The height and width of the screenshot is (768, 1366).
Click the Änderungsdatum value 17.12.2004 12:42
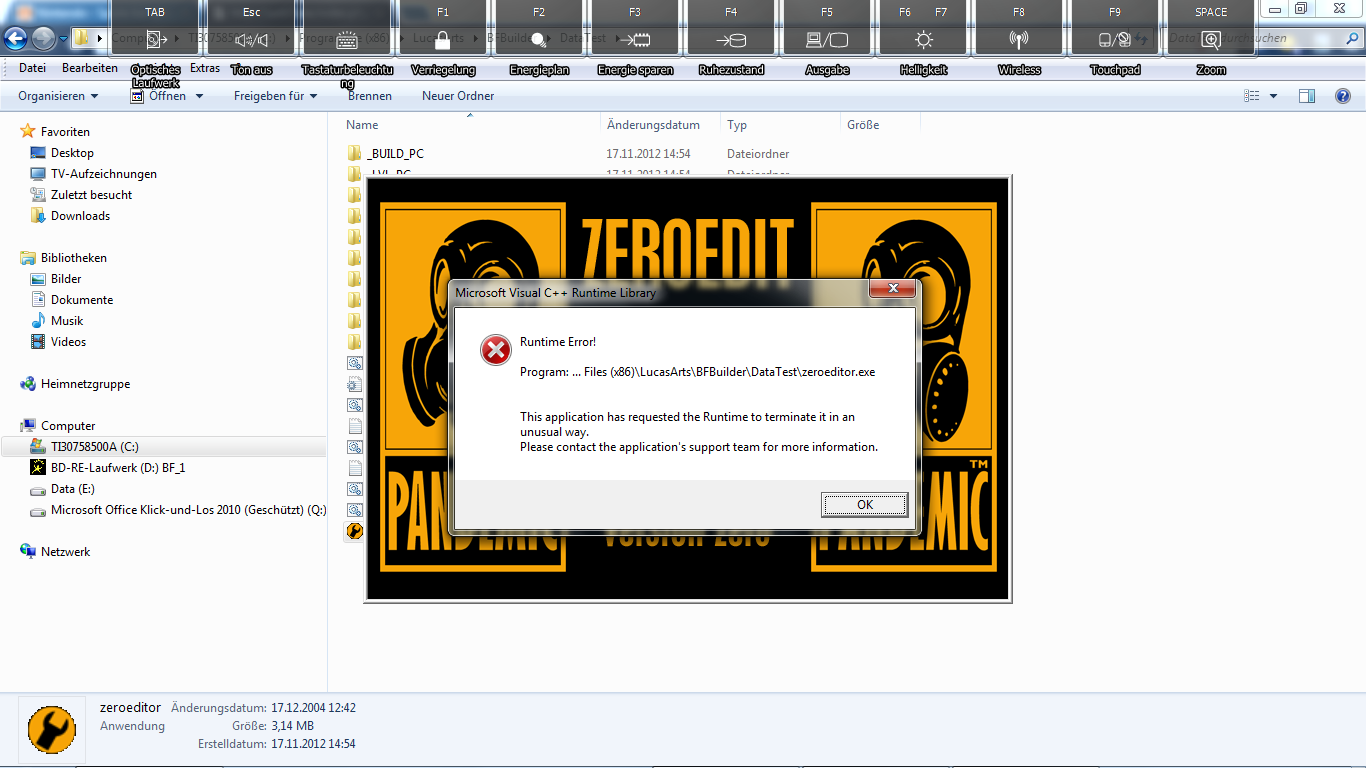click(x=313, y=708)
